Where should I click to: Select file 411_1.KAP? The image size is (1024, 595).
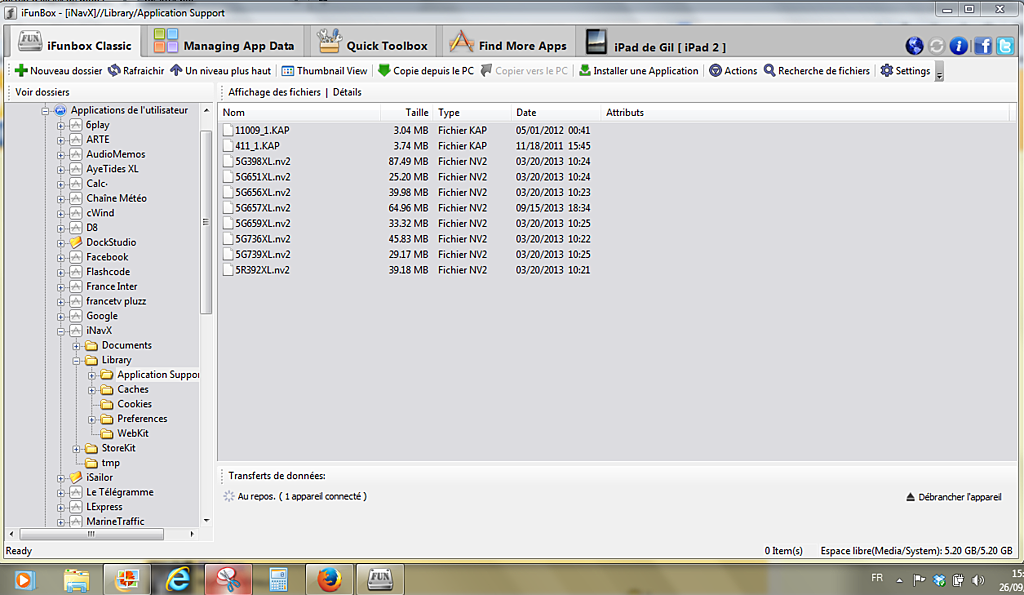coord(257,146)
